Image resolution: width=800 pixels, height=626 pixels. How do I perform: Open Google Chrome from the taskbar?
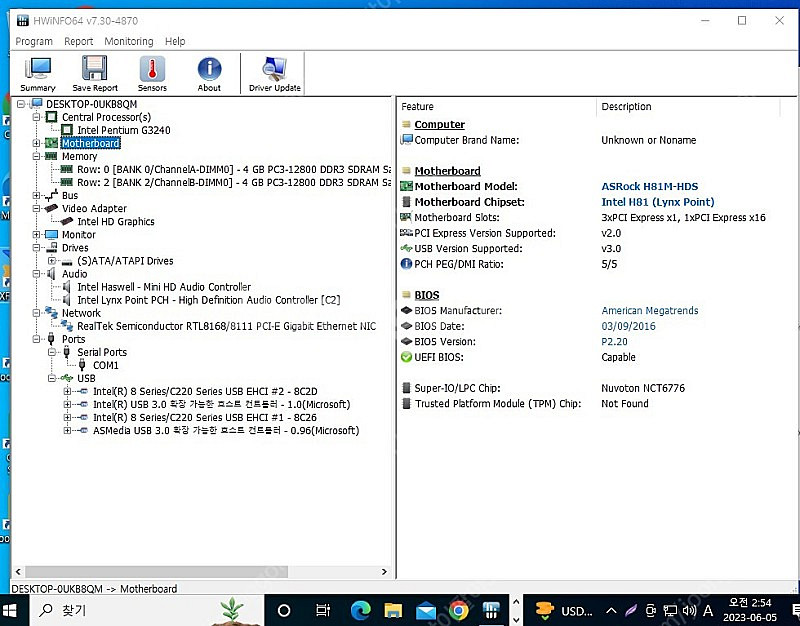(x=458, y=610)
